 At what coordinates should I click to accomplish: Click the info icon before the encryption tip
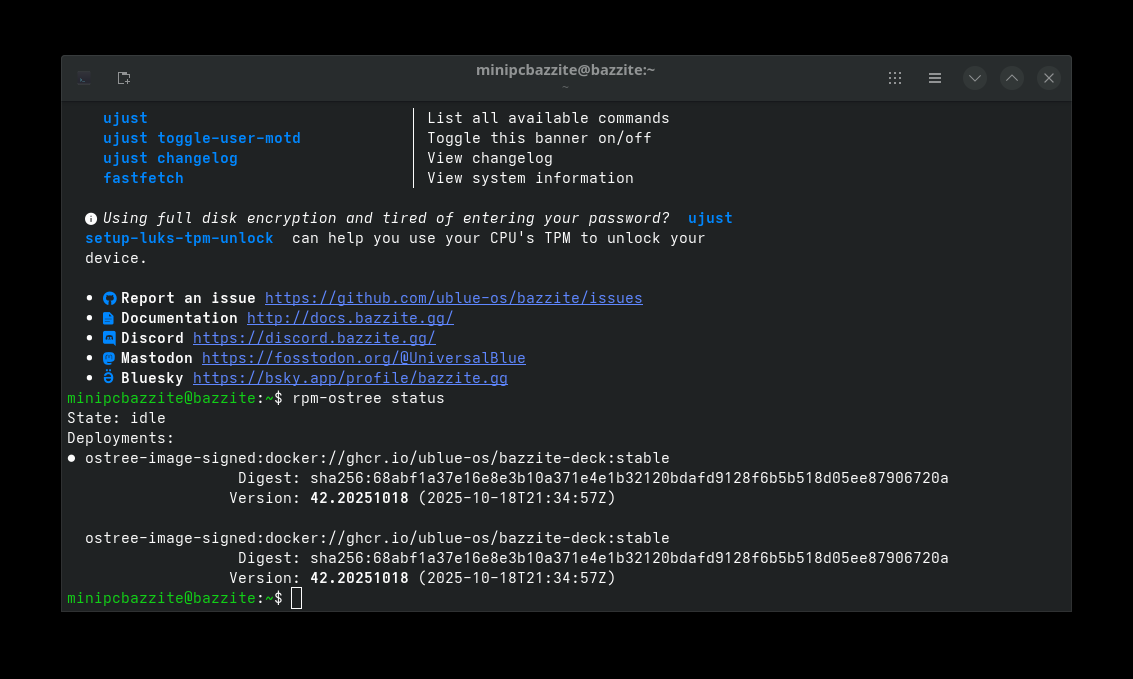coord(91,219)
